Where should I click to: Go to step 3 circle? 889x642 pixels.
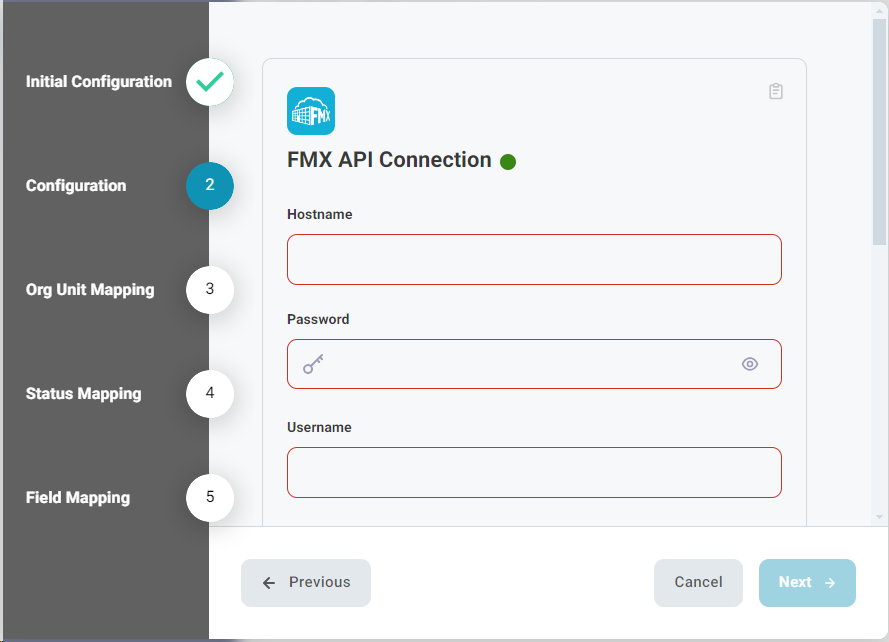[210, 289]
